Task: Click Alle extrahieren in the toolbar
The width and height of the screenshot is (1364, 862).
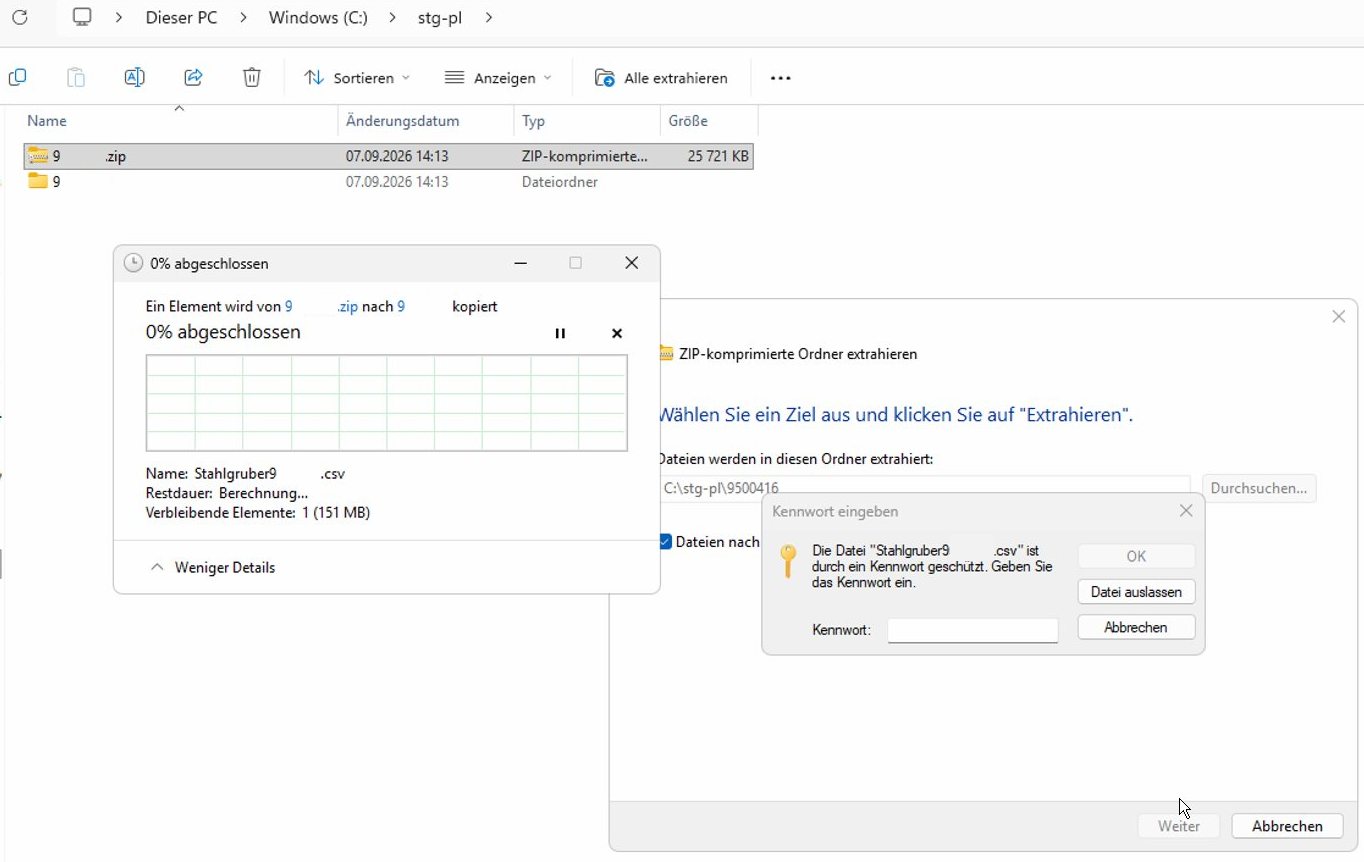Action: (662, 77)
